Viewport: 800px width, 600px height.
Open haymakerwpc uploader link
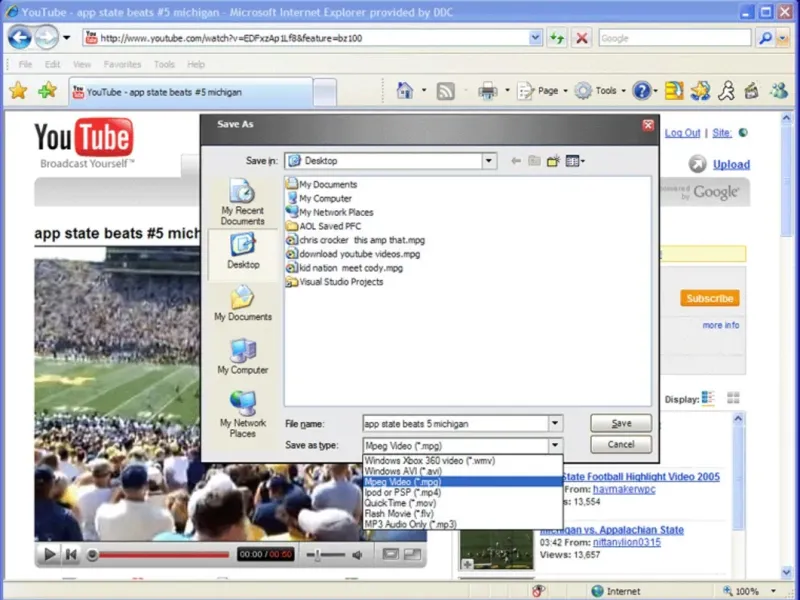click(x=624, y=489)
